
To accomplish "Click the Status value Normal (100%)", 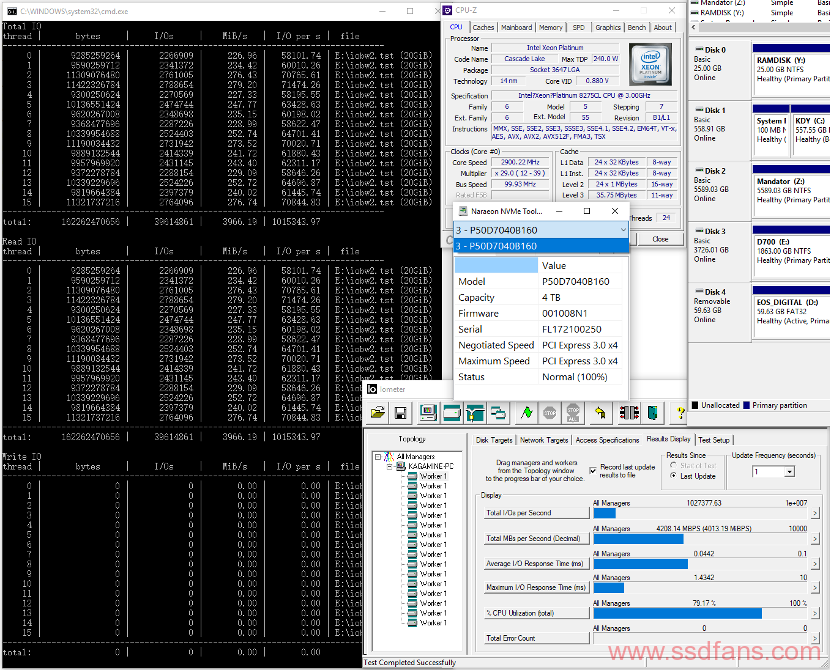I will click(574, 377).
